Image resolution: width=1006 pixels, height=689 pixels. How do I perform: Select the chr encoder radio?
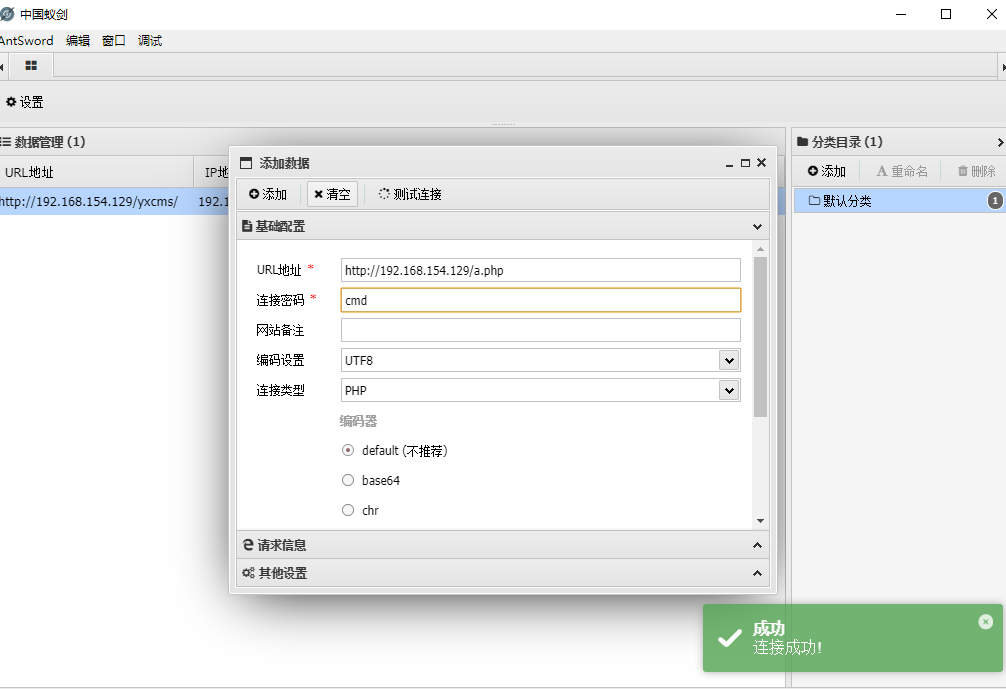coord(348,510)
